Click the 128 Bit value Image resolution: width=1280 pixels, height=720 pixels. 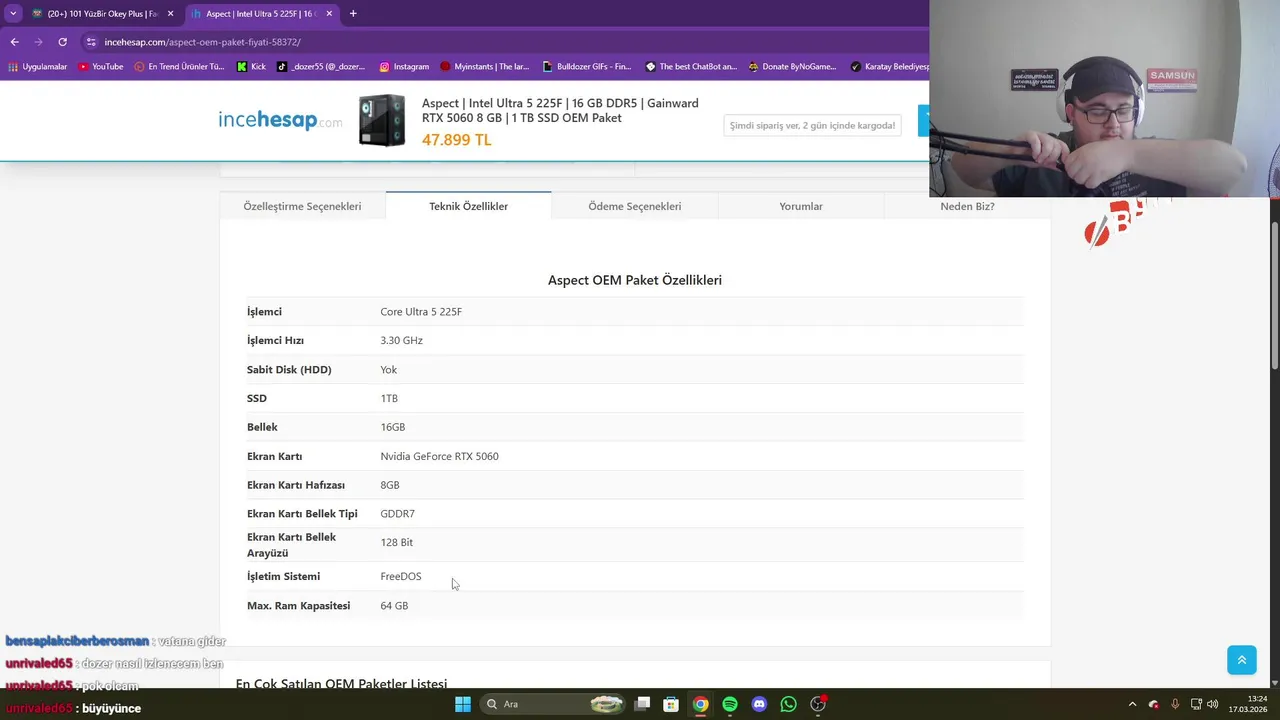396,542
